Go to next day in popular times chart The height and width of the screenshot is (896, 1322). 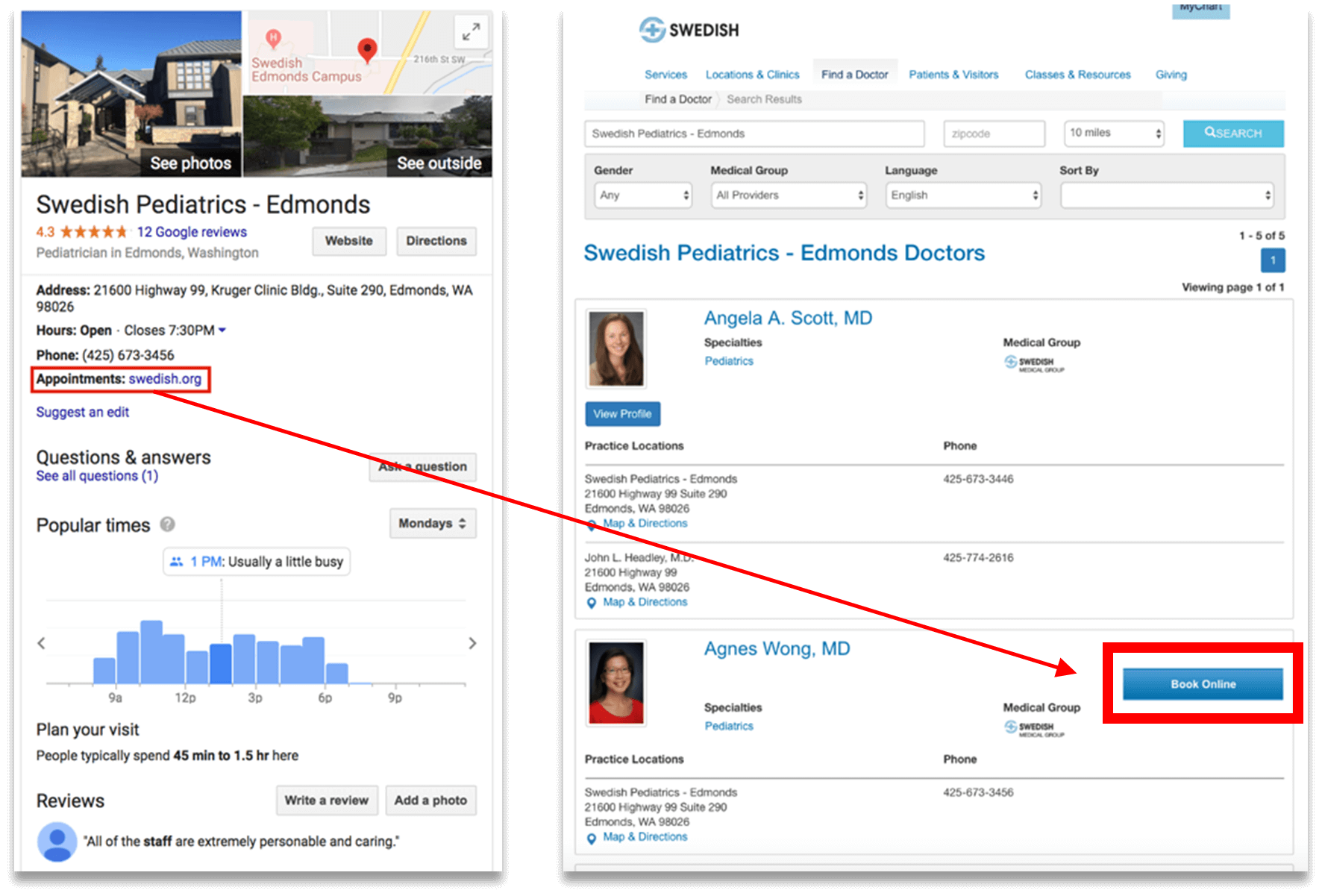point(472,643)
